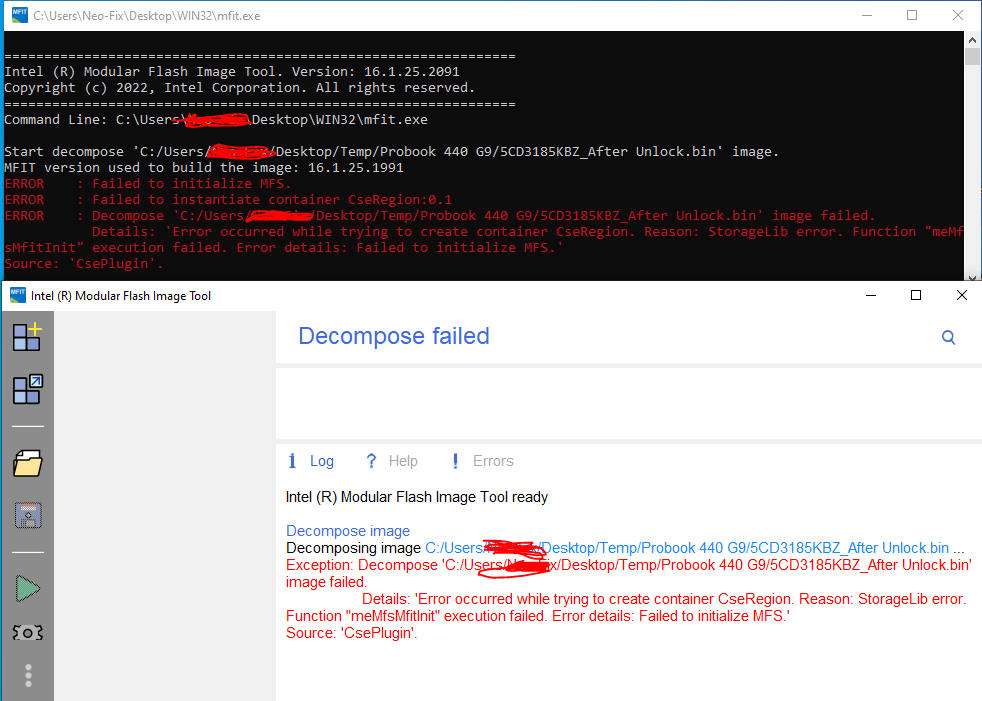This screenshot has height=701, width=982.
Task: Click the 'Source: 'CsePlugin'.' line in GUI log
Action: pyautogui.click(x=351, y=633)
